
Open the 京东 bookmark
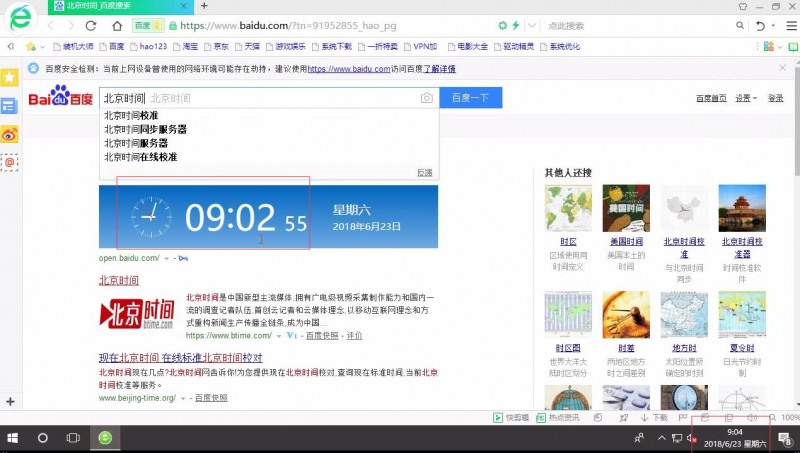coord(216,46)
